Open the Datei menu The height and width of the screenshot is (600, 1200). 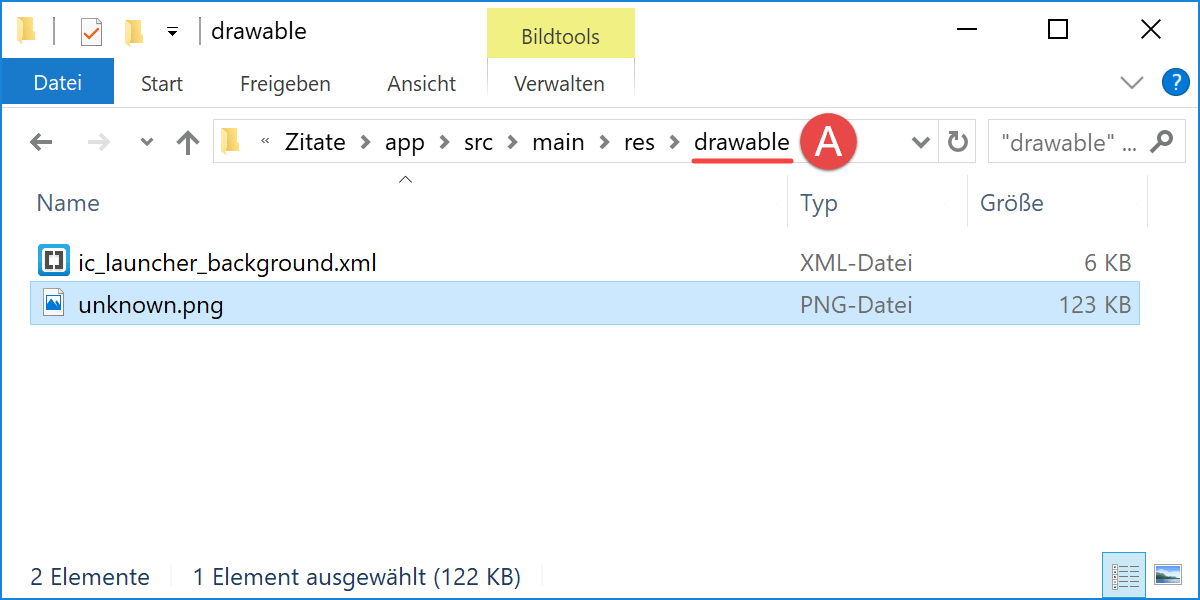[57, 83]
